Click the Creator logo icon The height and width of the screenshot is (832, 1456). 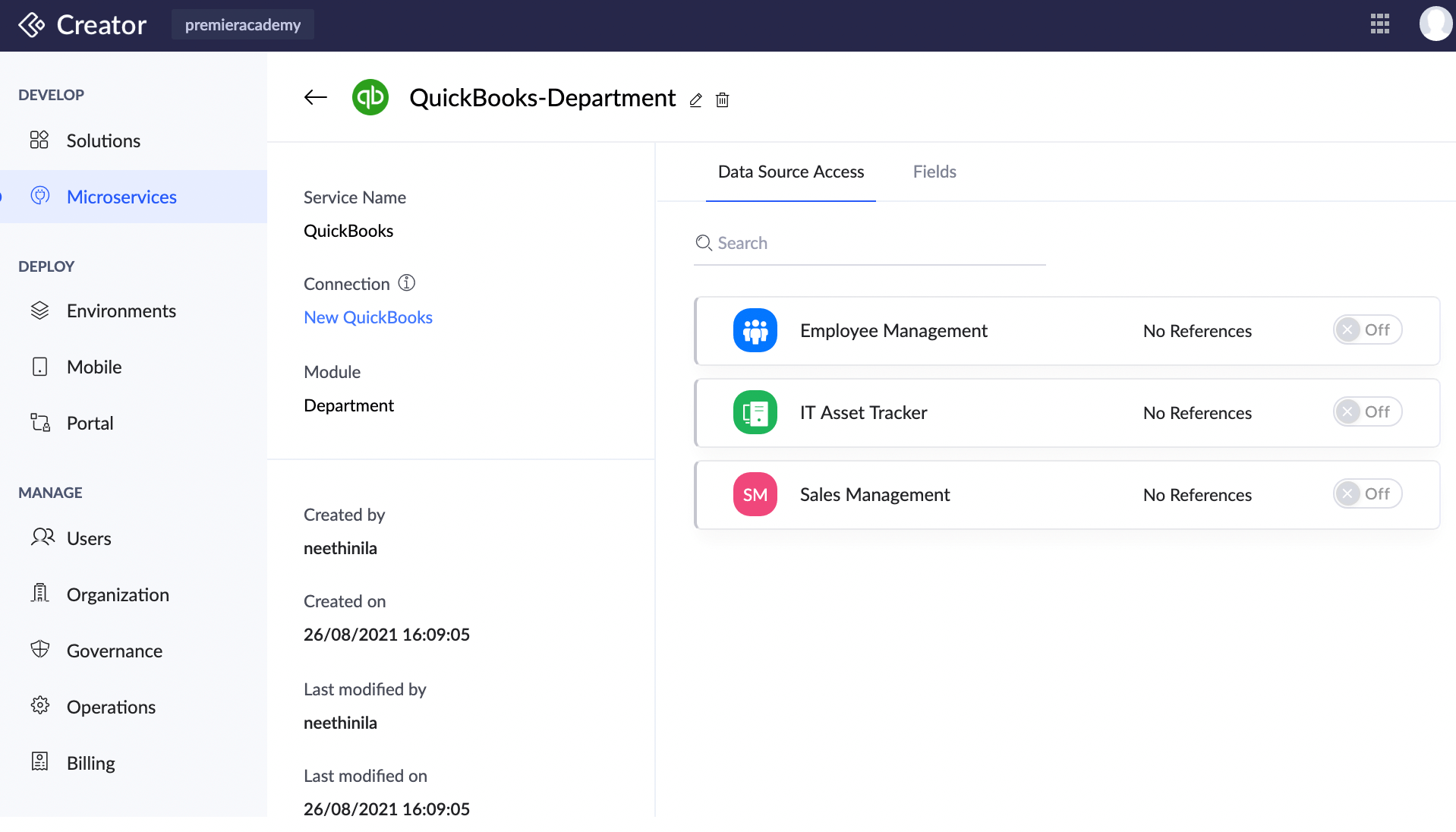(32, 25)
